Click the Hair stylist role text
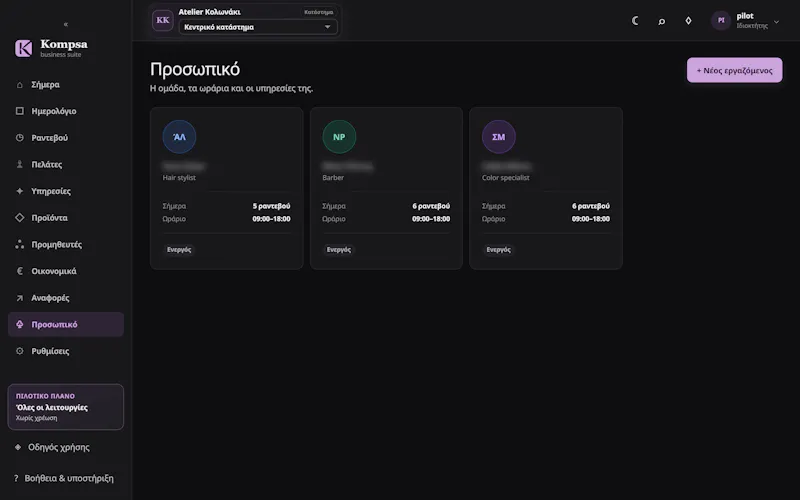 179,178
